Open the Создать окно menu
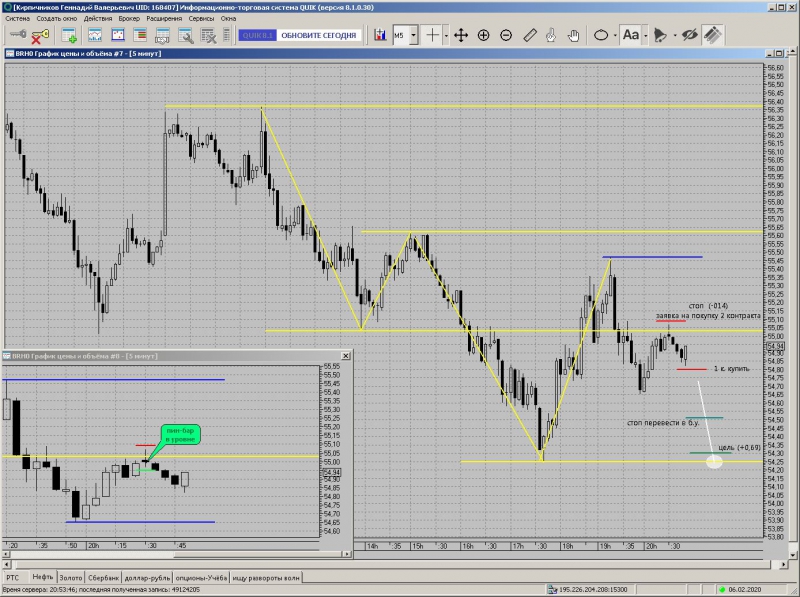 (57, 18)
